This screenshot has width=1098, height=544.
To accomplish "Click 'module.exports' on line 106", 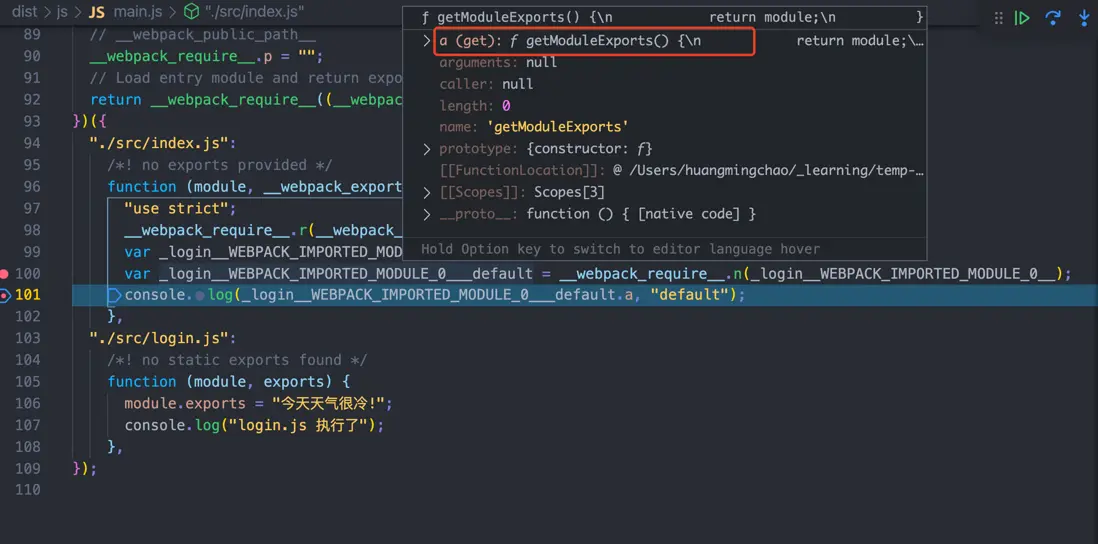I will tap(185, 403).
